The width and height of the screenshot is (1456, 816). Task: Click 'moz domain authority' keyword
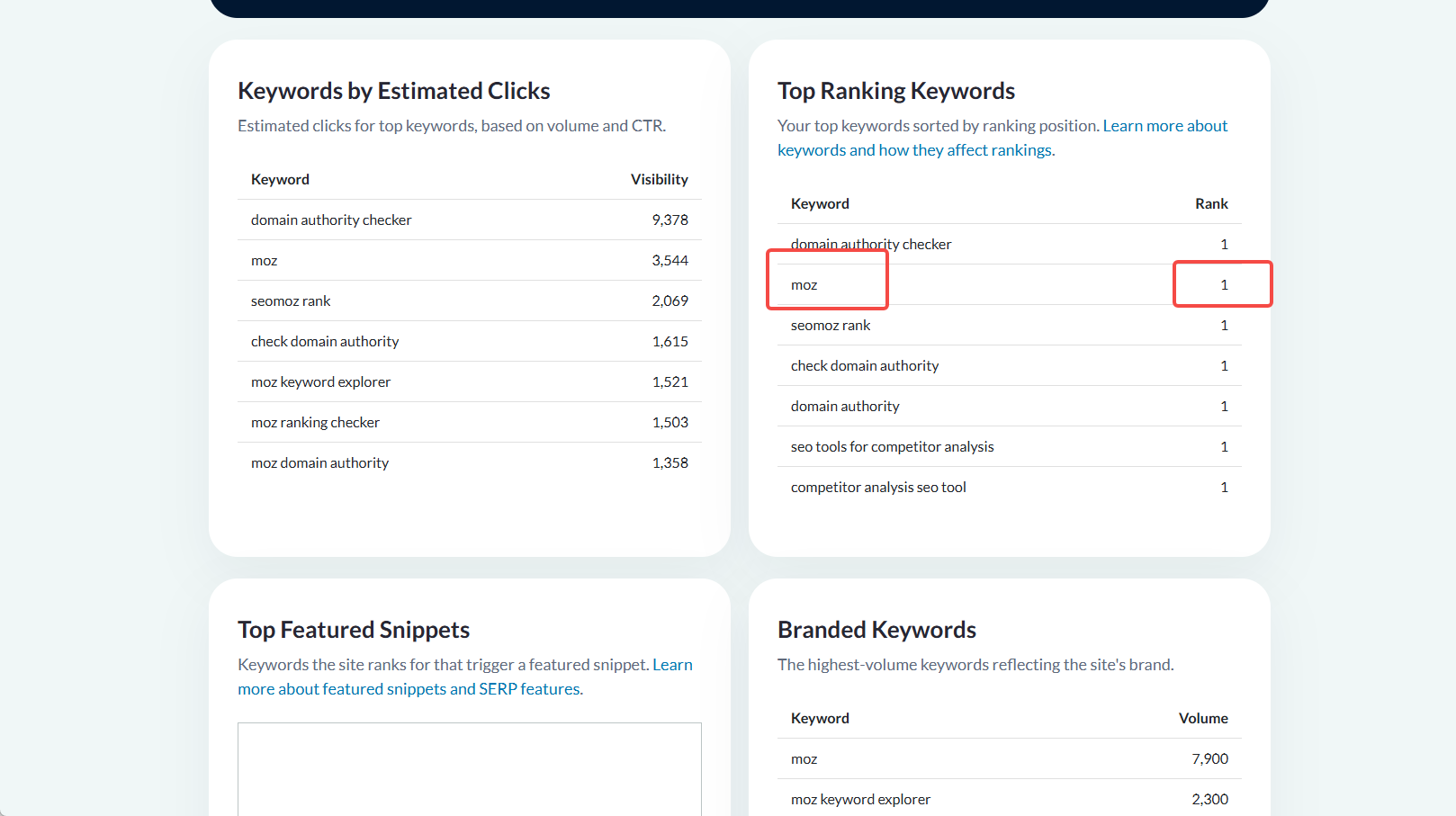(319, 463)
